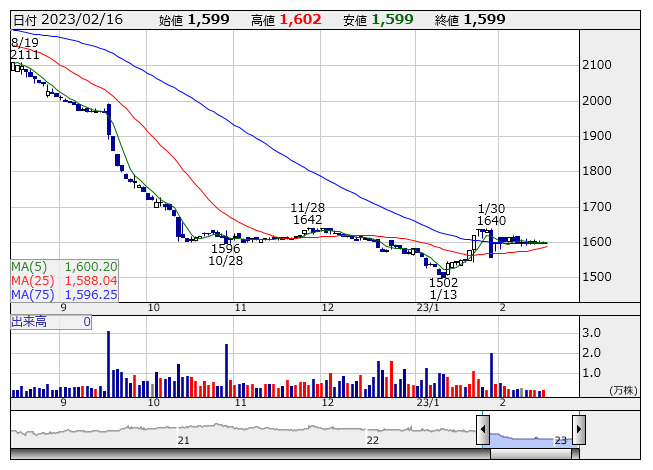Click the left range handle in navigator
The height and width of the screenshot is (470, 653).
click(x=483, y=431)
